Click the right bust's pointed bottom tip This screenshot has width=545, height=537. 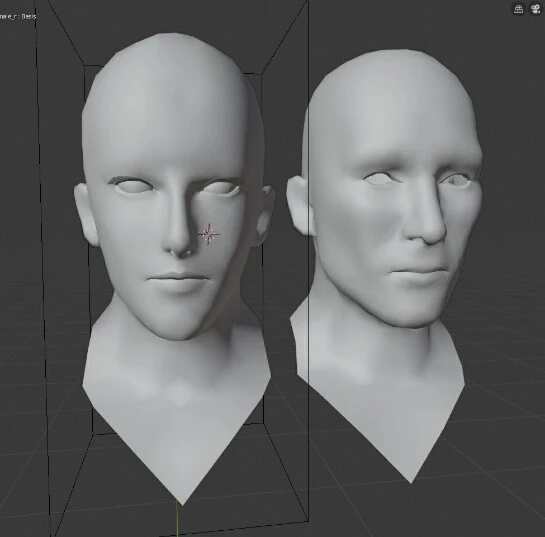[x=411, y=479]
